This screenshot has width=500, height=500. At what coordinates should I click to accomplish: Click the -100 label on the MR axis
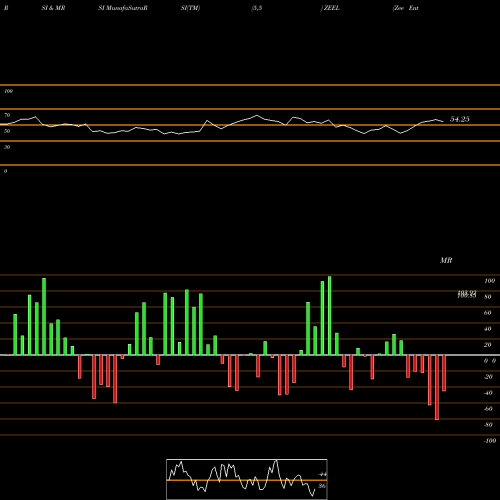tap(490, 441)
